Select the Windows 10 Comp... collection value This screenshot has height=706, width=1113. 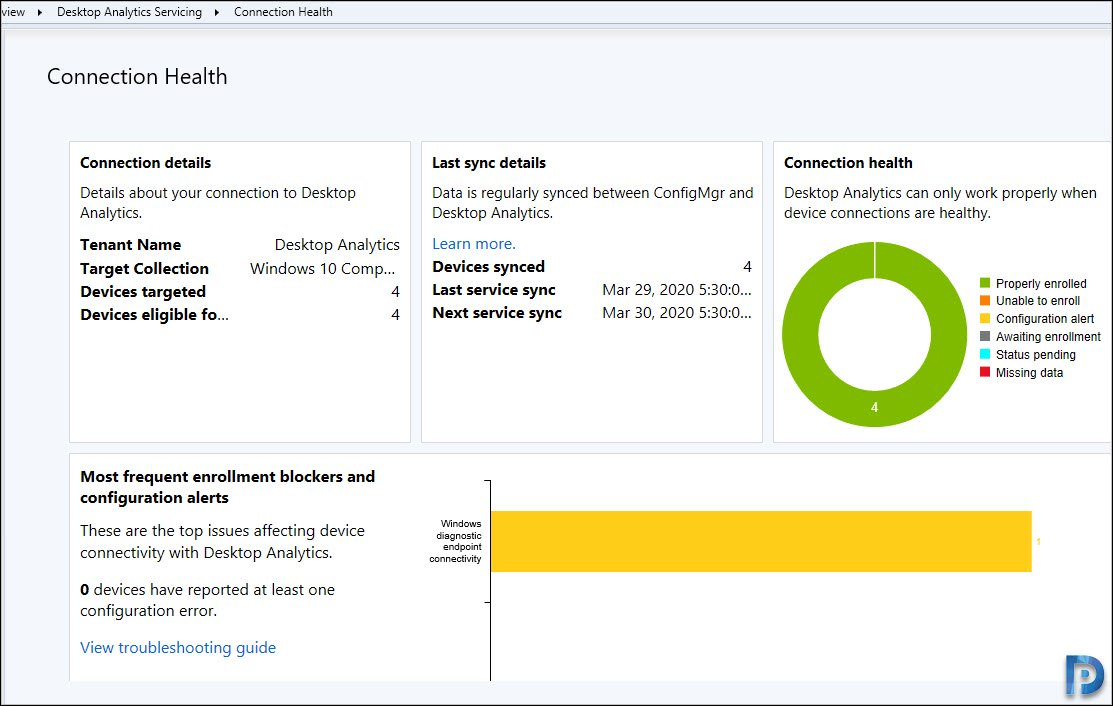pyautogui.click(x=322, y=269)
